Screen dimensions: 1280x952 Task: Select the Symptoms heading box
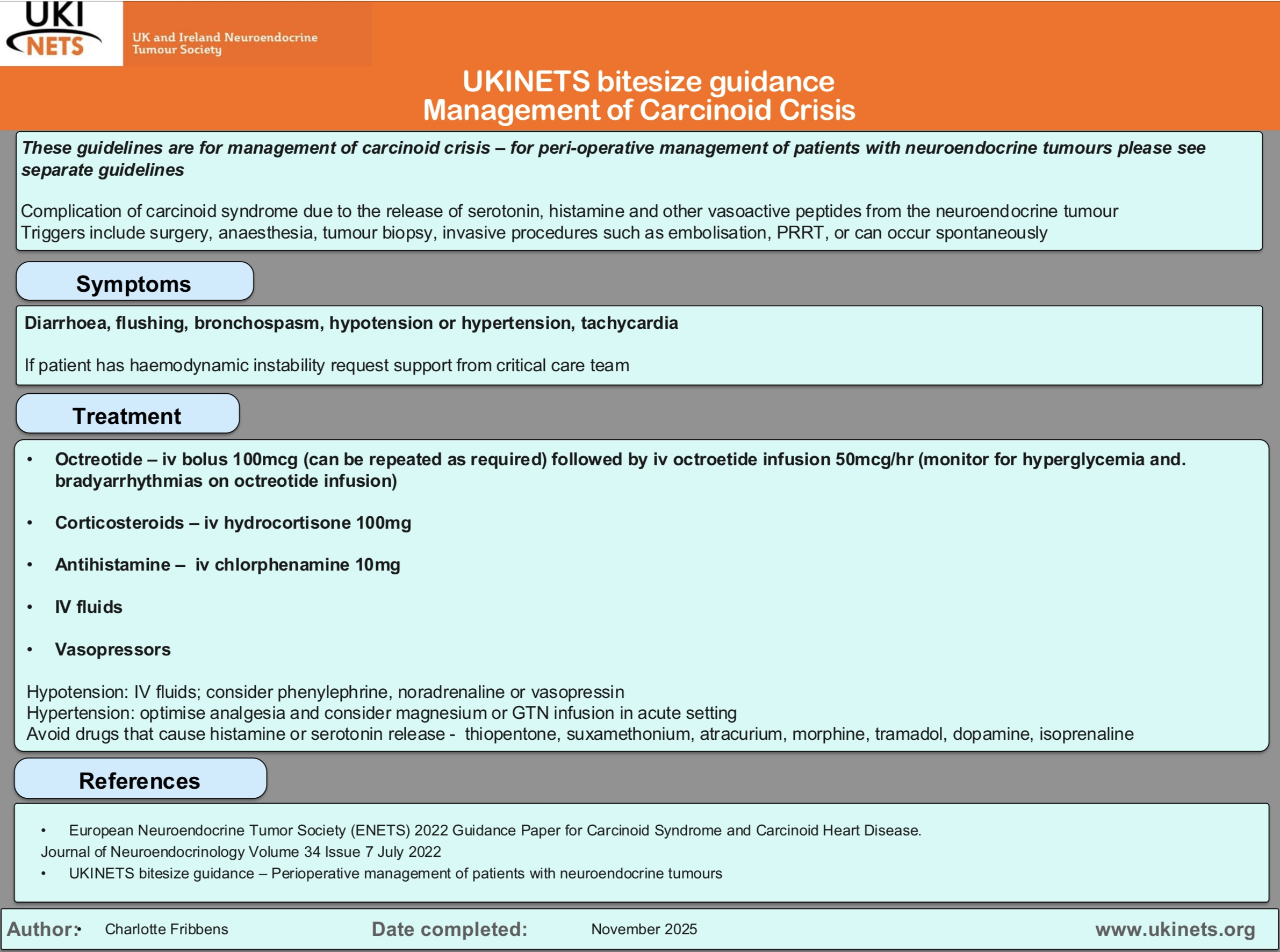coord(134,283)
